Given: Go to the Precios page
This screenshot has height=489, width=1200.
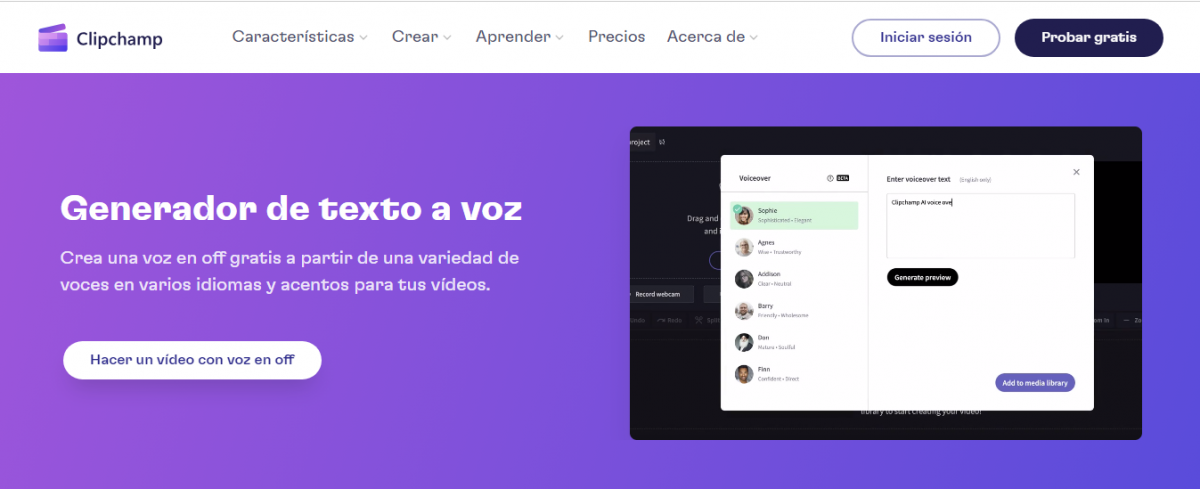Looking at the screenshot, I should 616,37.
